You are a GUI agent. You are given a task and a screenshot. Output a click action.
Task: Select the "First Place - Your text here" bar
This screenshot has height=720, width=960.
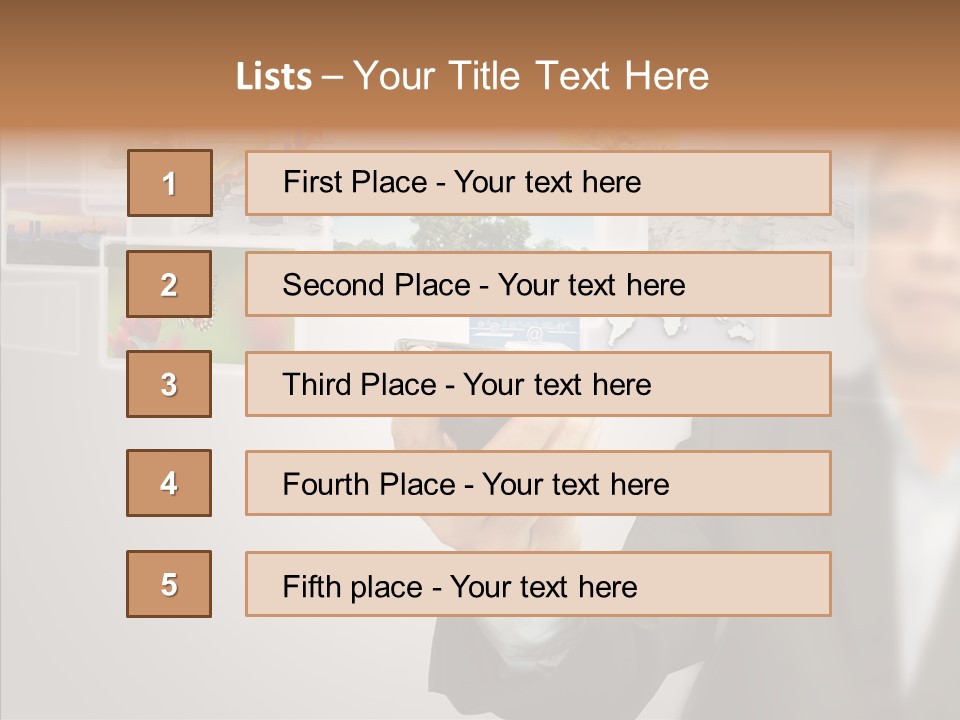point(538,183)
